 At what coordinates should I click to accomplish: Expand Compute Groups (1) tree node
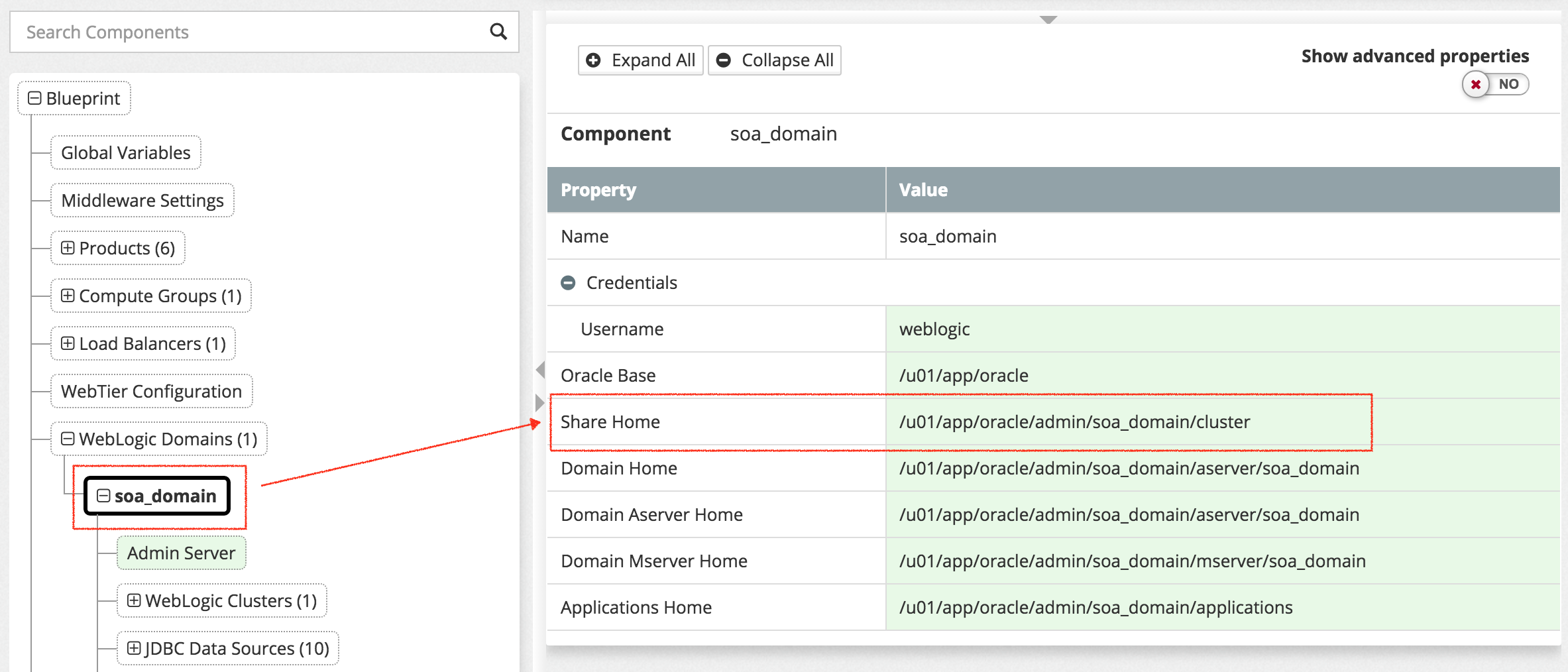tap(68, 296)
